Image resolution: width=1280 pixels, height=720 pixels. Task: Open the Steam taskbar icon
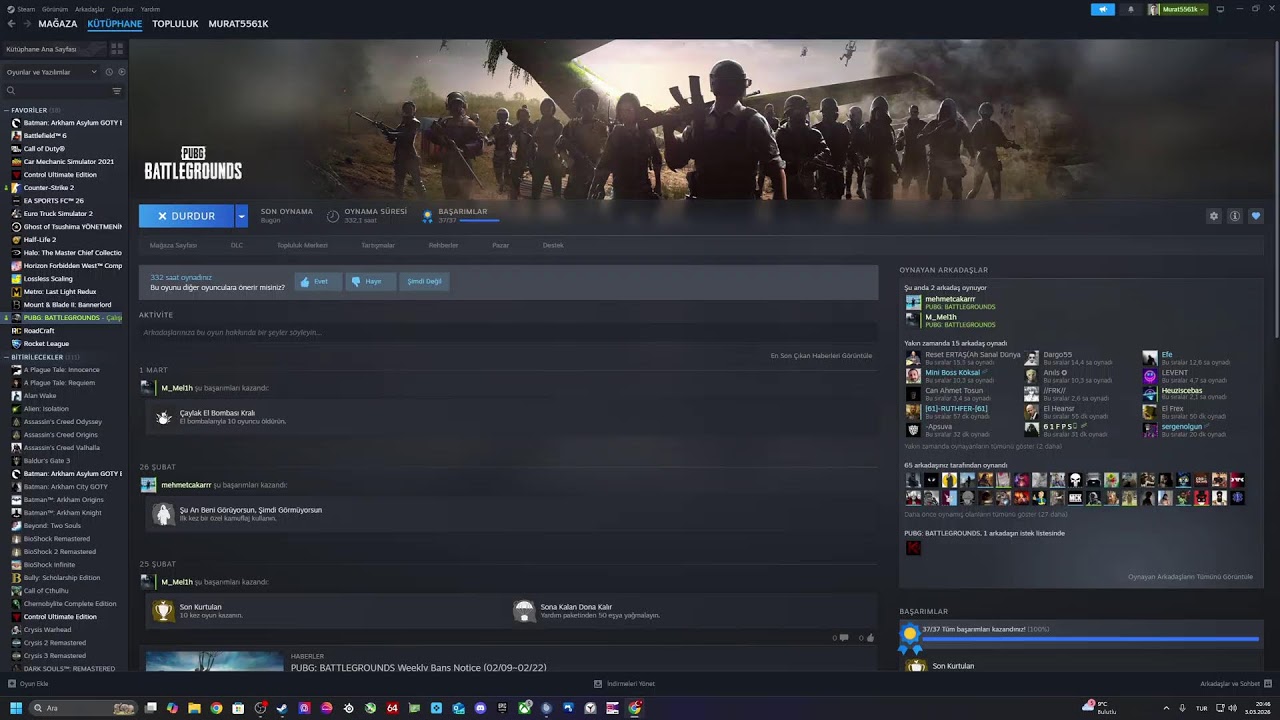tap(282, 708)
